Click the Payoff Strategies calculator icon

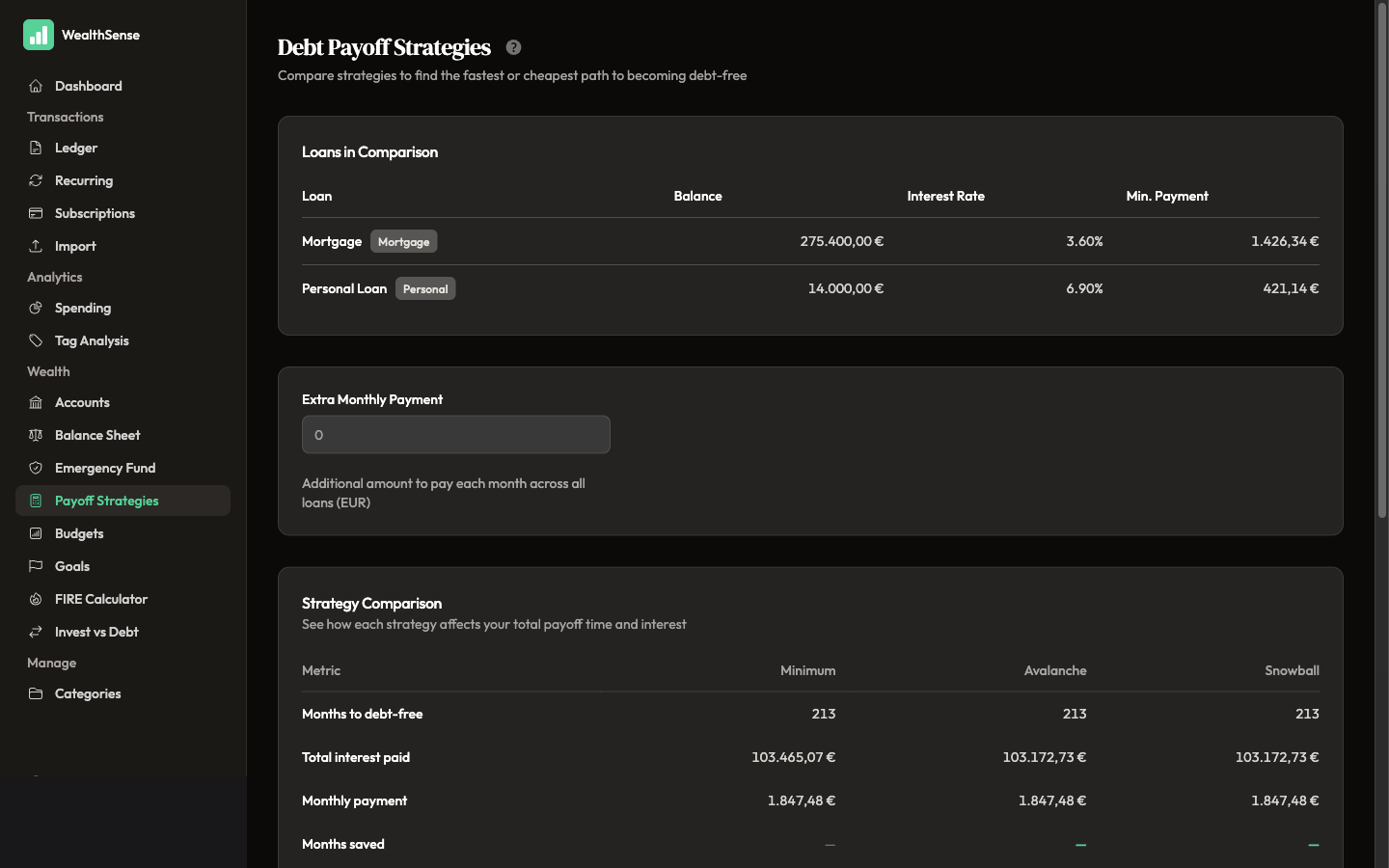point(36,501)
